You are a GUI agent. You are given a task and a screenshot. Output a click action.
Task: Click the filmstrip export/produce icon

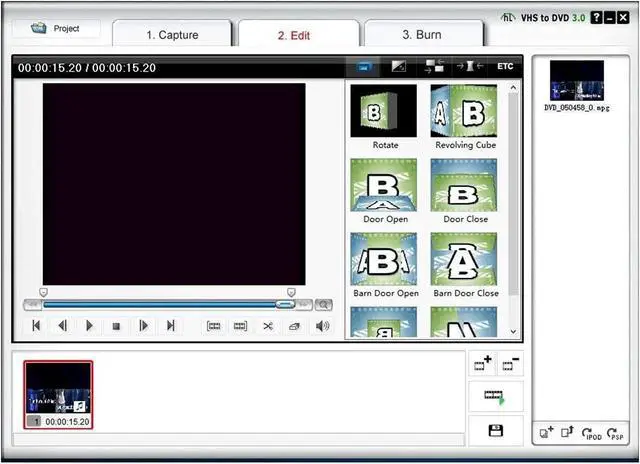coord(496,397)
